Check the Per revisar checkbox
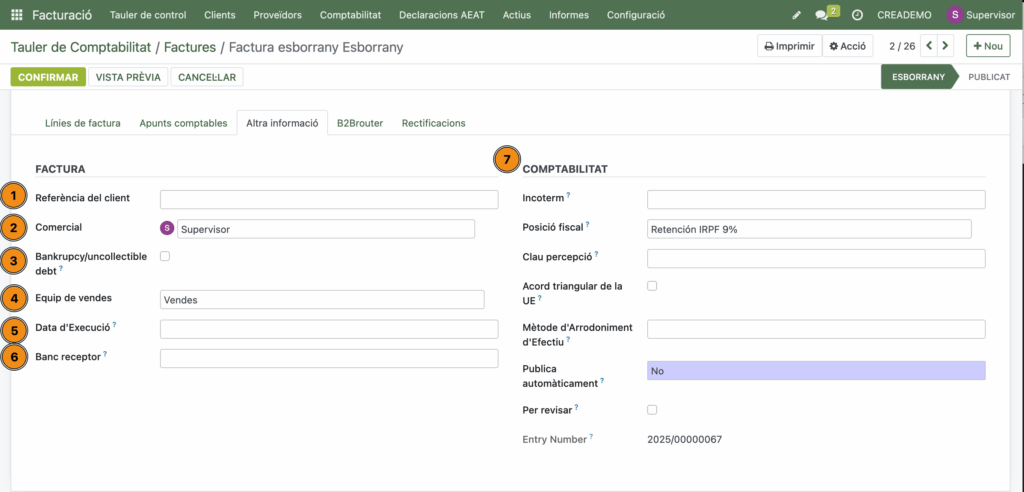The image size is (1024, 492). [652, 409]
